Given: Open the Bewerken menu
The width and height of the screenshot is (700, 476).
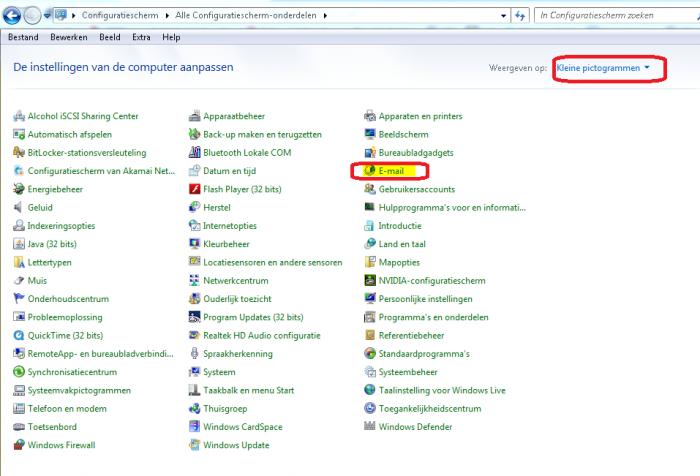Looking at the screenshot, I should tap(69, 38).
